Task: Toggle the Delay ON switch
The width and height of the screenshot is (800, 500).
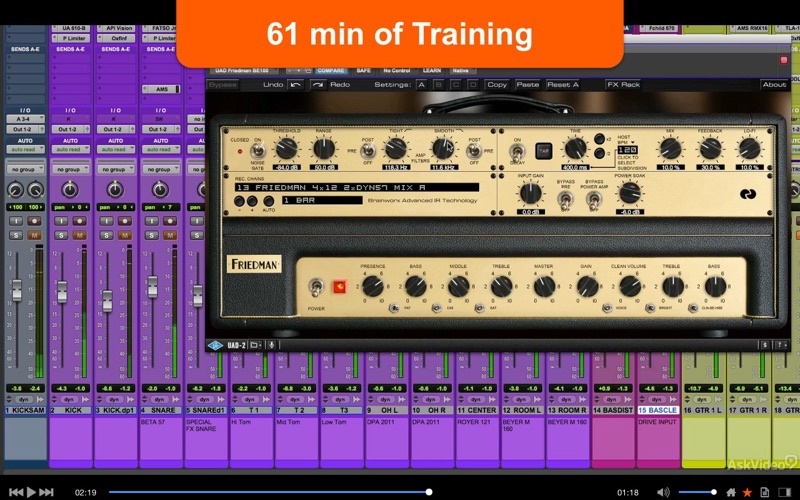Action: click(517, 152)
